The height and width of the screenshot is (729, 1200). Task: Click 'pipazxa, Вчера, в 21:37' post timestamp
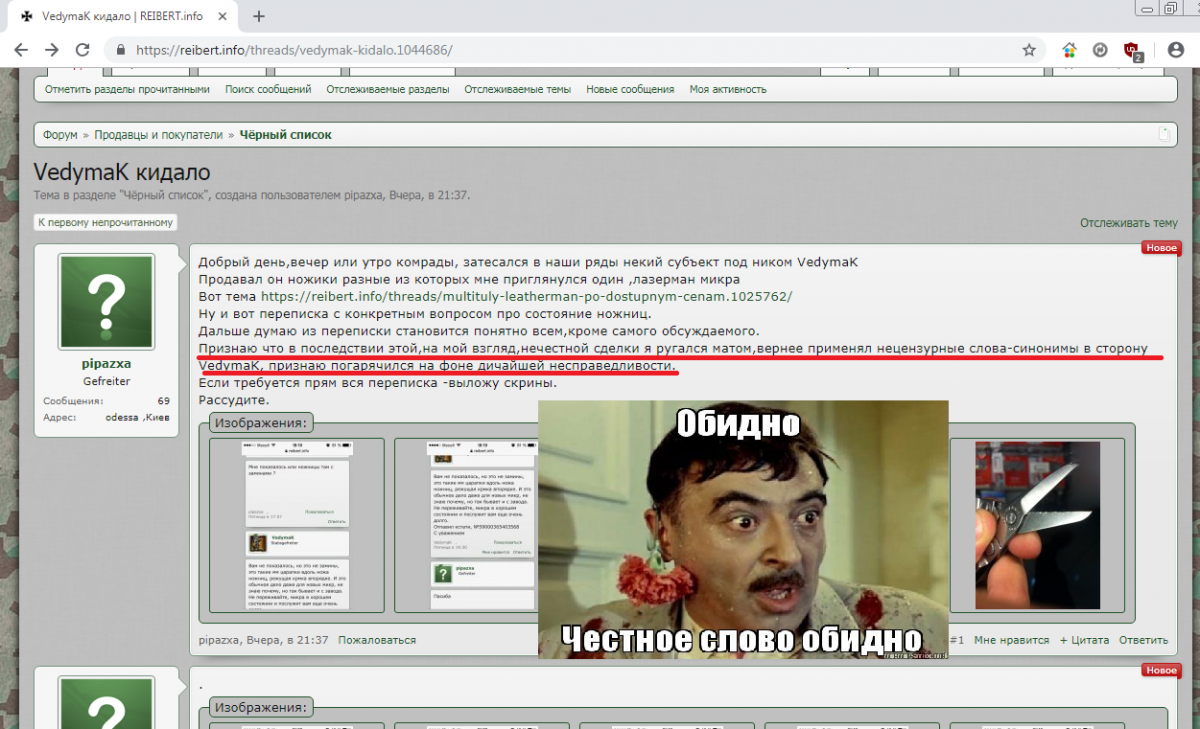263,640
